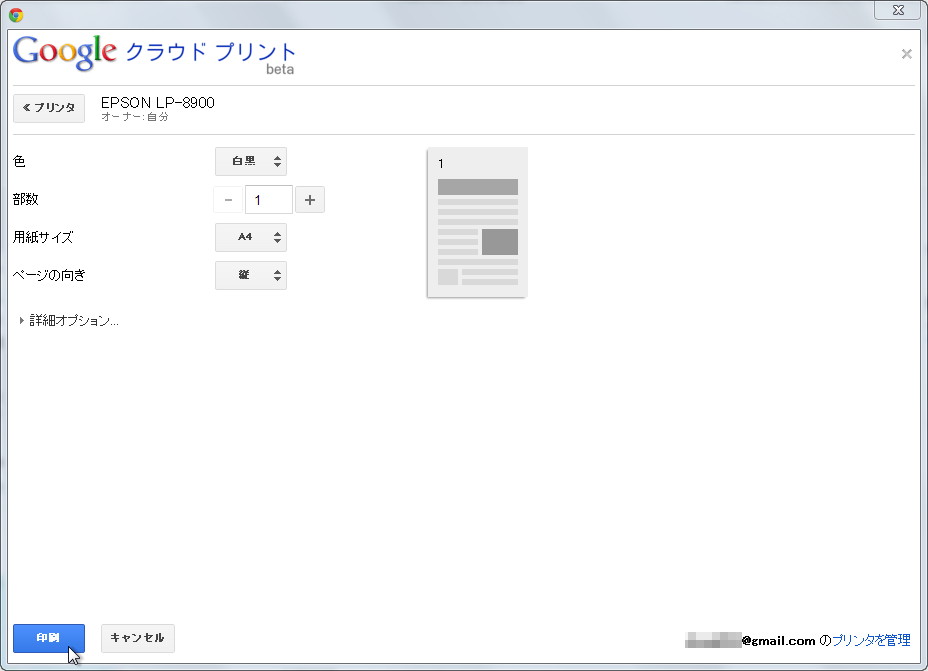Viewport: 928px width, 671px height.
Task: Click the blue 印刷 print button
Action: (x=48, y=638)
